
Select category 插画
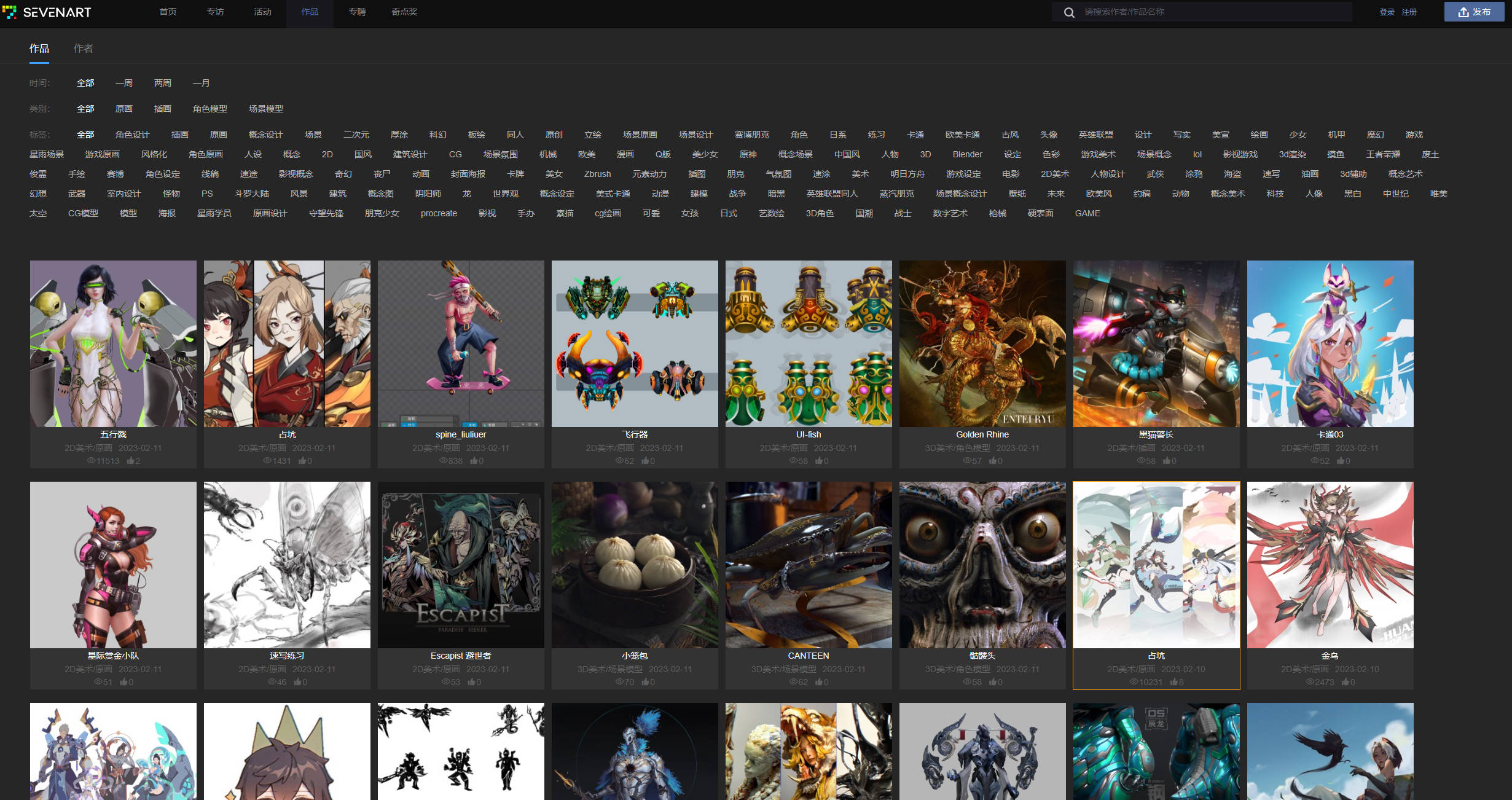[x=162, y=109]
